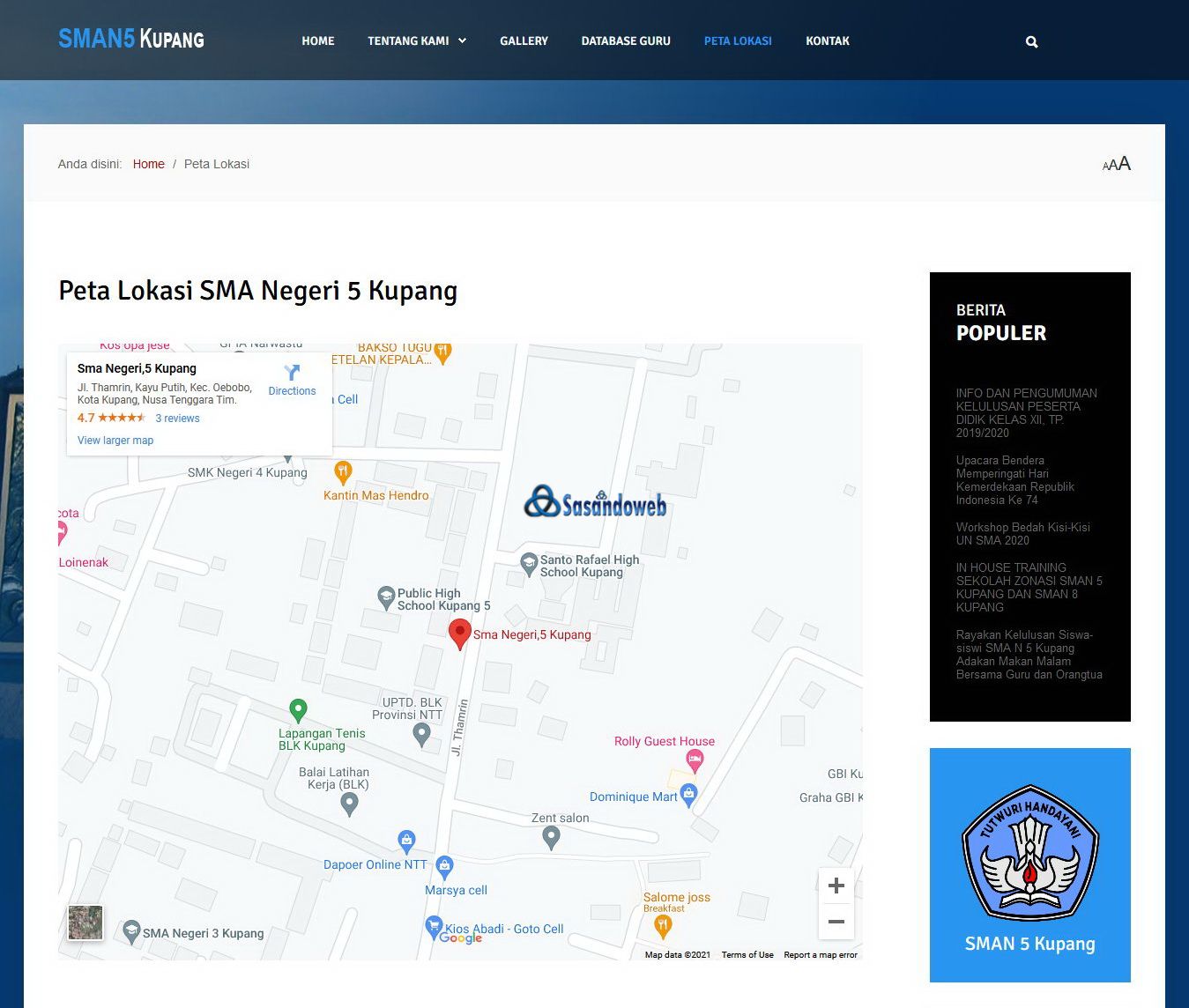This screenshot has width=1189, height=1008.
Task: Click the Tut Wuri Handayani logo image
Action: point(1029,853)
